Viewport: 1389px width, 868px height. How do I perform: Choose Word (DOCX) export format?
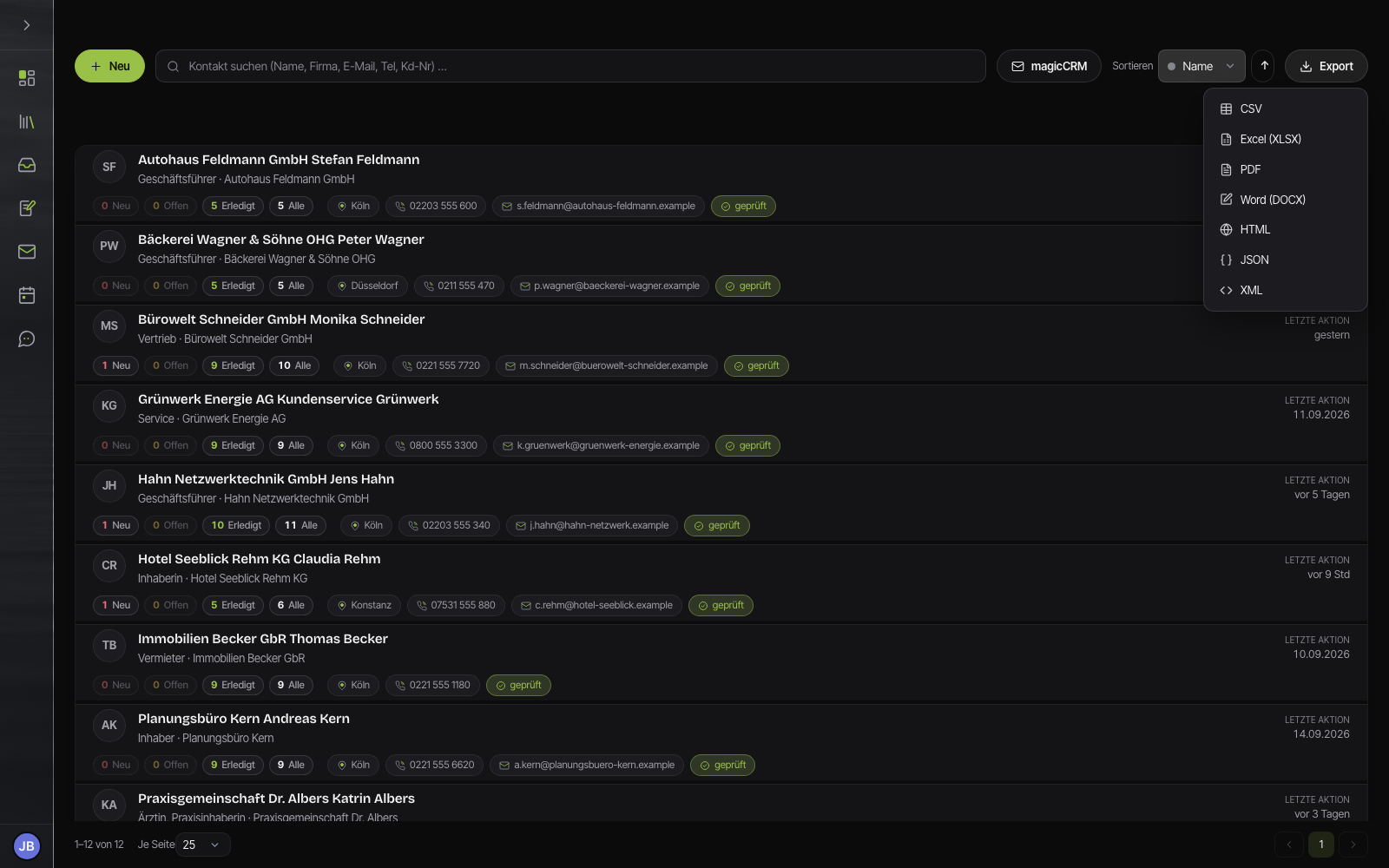(x=1285, y=200)
